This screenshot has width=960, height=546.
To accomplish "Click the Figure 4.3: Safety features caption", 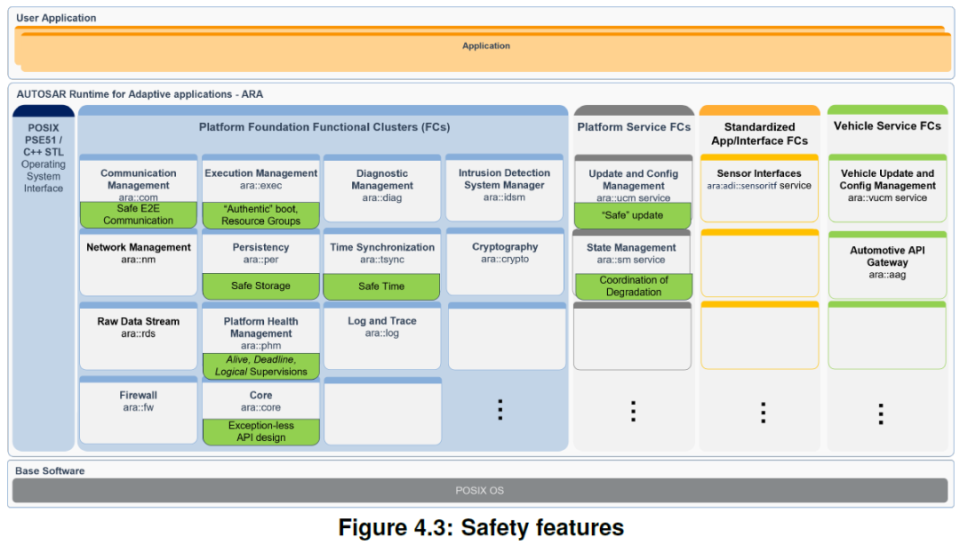I will coord(481,527).
